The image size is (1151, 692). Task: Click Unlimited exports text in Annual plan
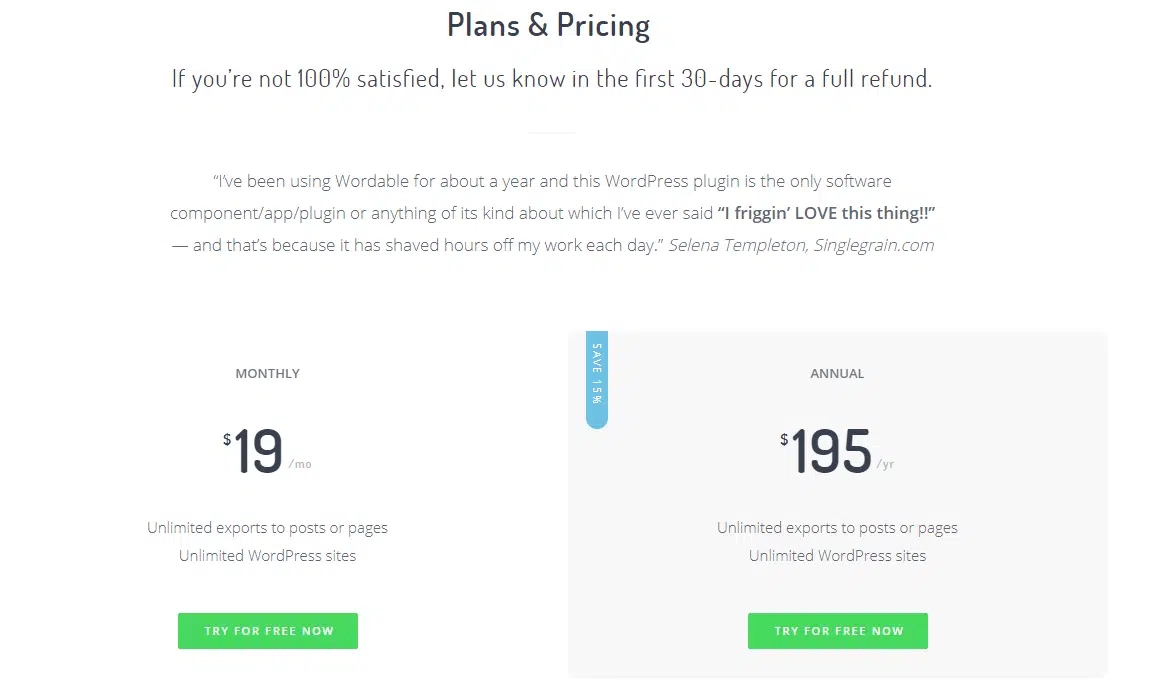pos(837,527)
